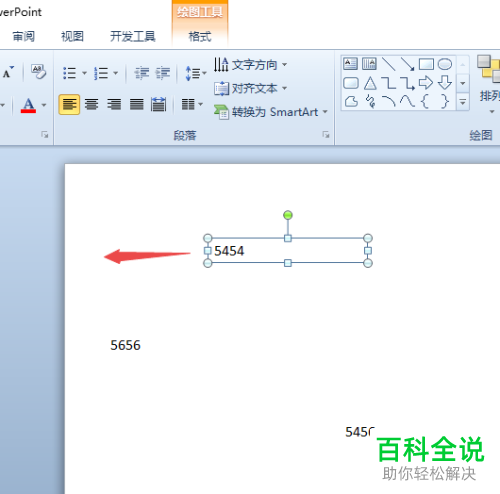Select the freeform shape tool
The image size is (500, 494).
tap(351, 101)
